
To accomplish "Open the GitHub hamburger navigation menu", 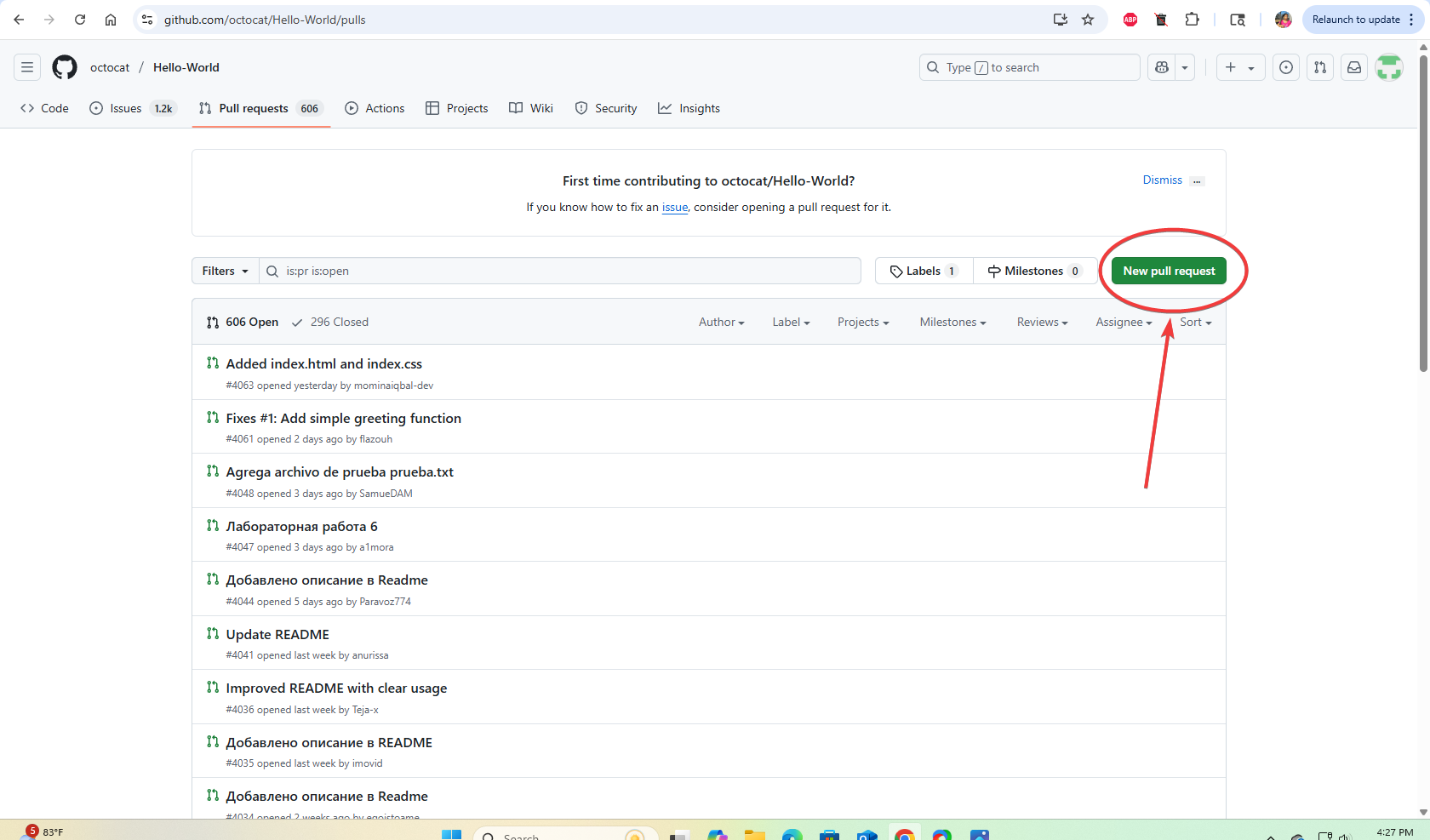I will pyautogui.click(x=27, y=67).
